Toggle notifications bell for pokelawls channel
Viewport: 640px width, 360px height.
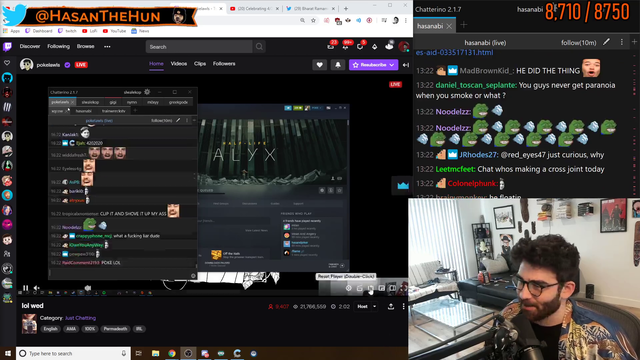coord(338,64)
